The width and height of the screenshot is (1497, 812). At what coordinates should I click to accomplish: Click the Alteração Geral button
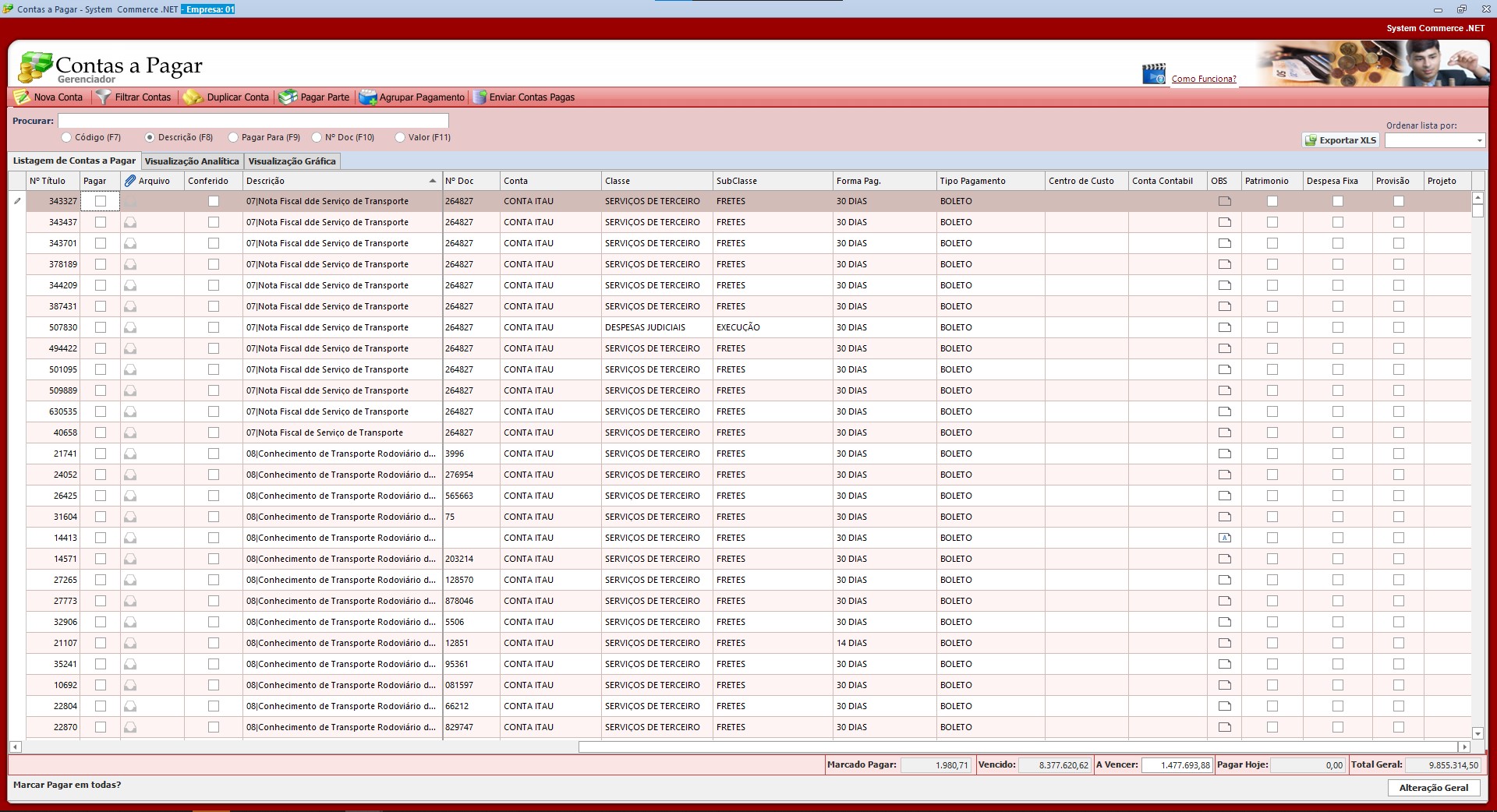(1433, 788)
